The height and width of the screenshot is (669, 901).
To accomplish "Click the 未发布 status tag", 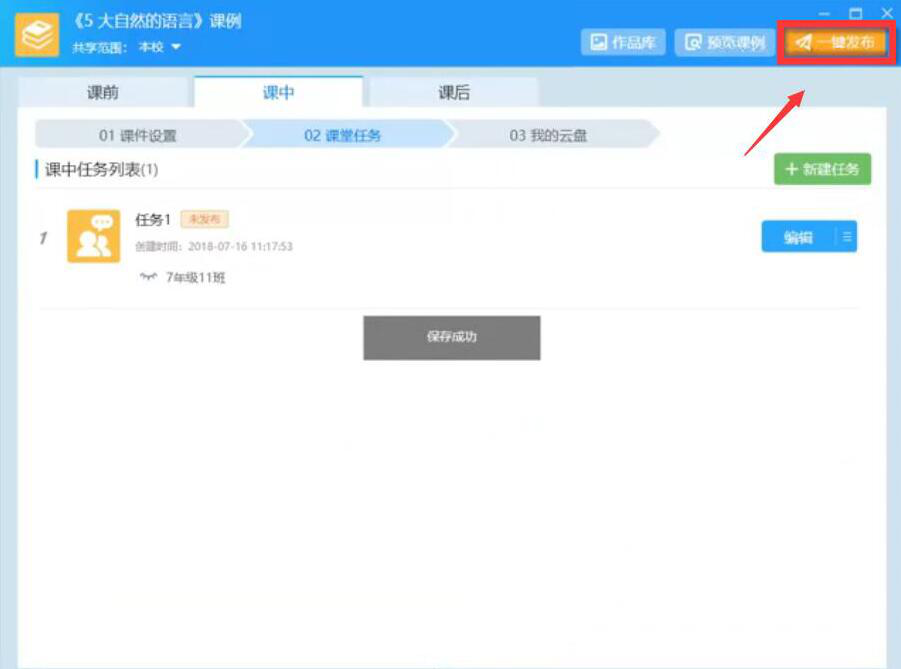I will point(205,219).
